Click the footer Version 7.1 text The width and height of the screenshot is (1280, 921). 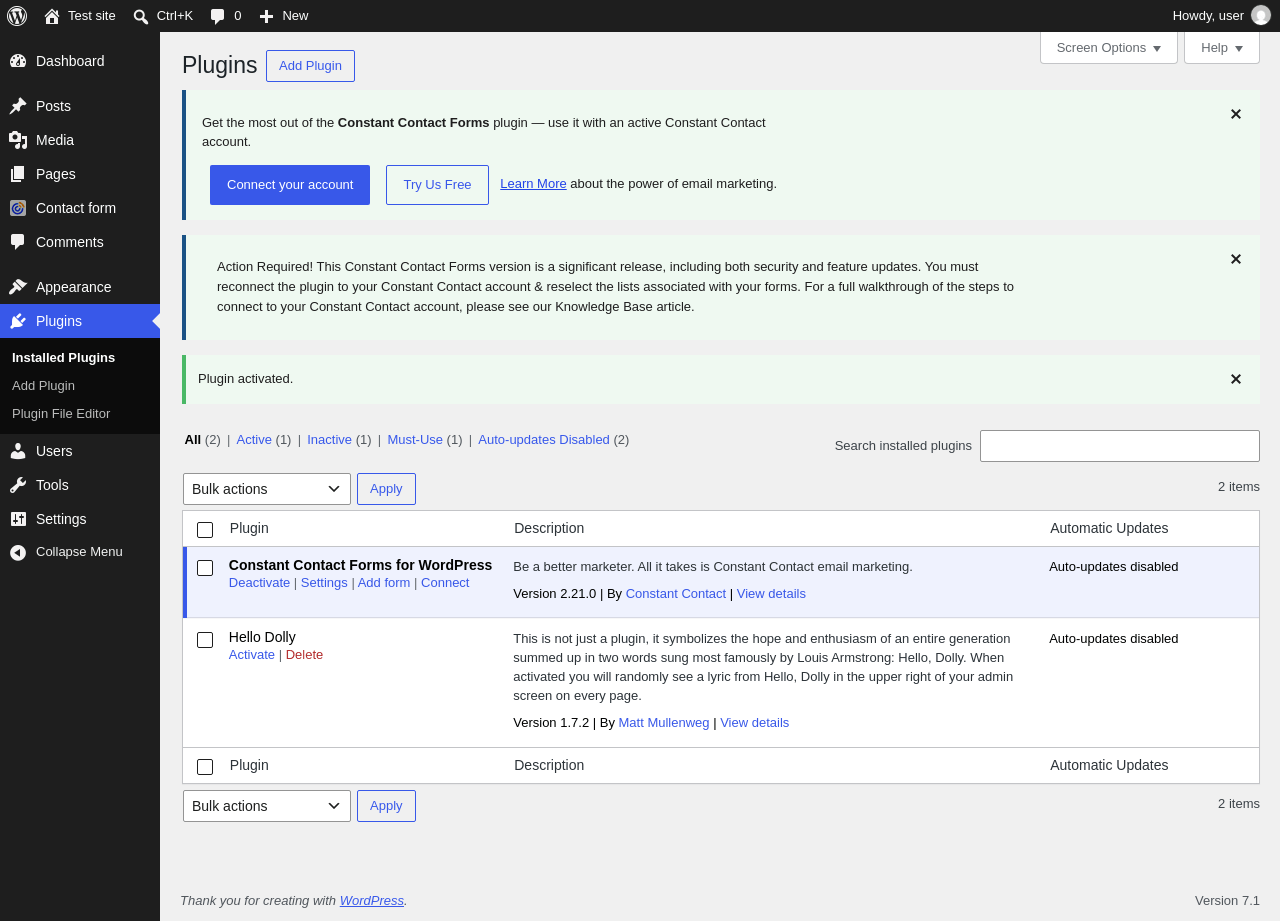pyautogui.click(x=1227, y=901)
